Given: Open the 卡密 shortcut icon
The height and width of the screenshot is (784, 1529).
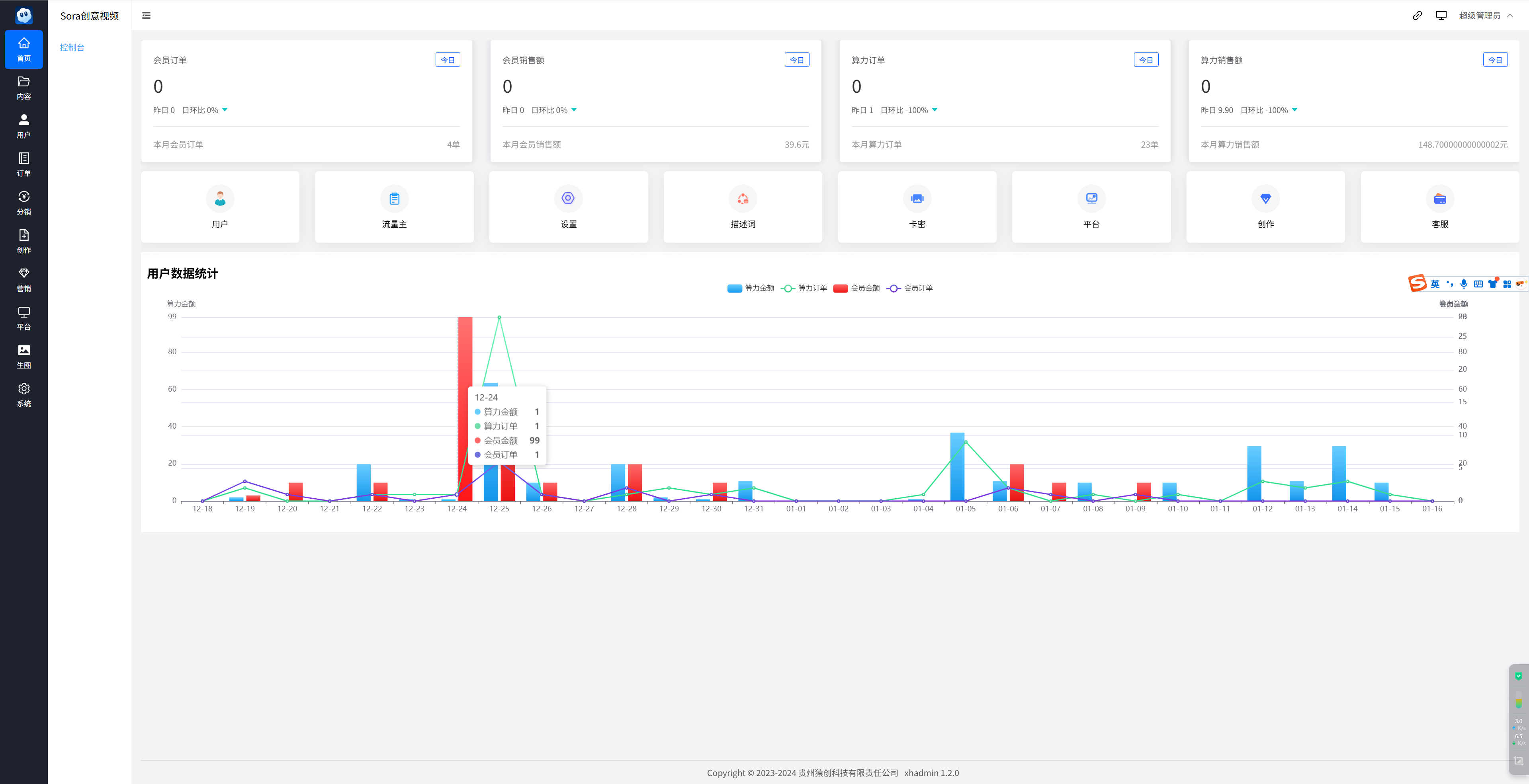Looking at the screenshot, I should pyautogui.click(x=917, y=199).
